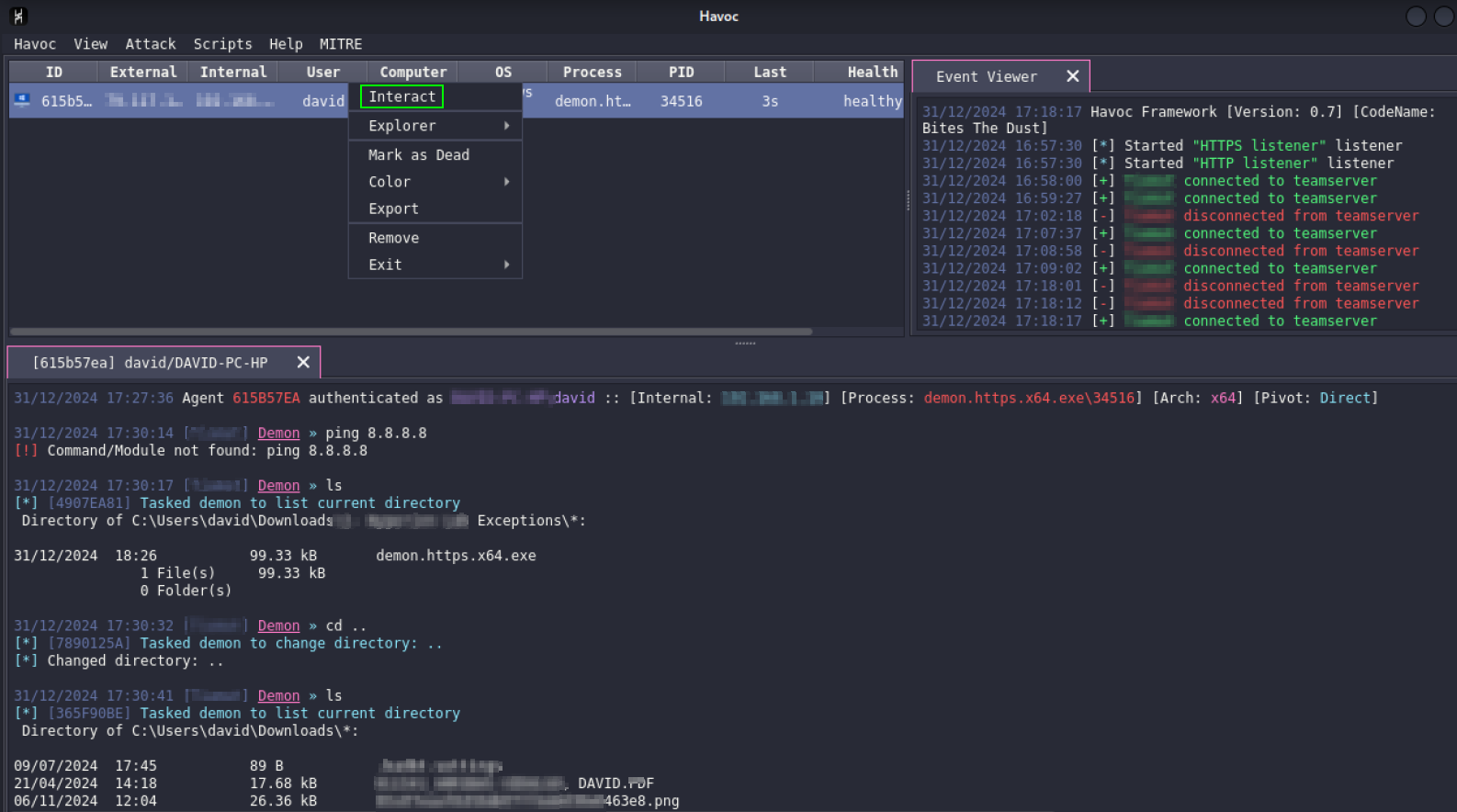1457x812 pixels.
Task: Sort by Internal column header
Action: (233, 72)
